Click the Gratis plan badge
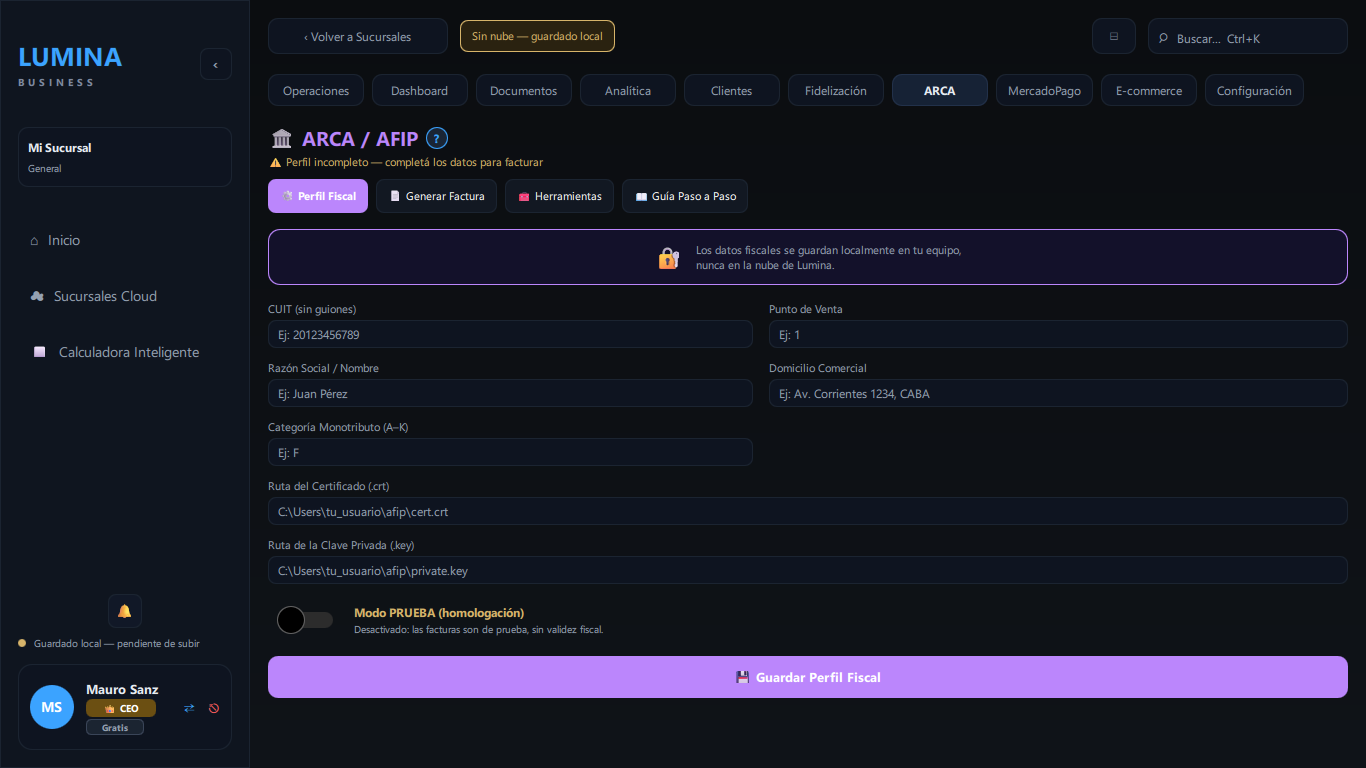The image size is (1366, 768). click(115, 728)
